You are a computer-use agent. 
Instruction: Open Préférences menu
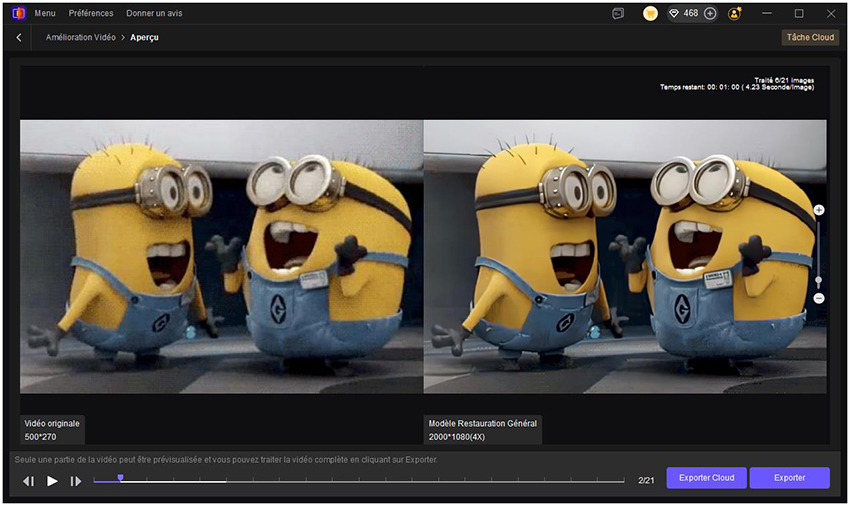(x=91, y=13)
